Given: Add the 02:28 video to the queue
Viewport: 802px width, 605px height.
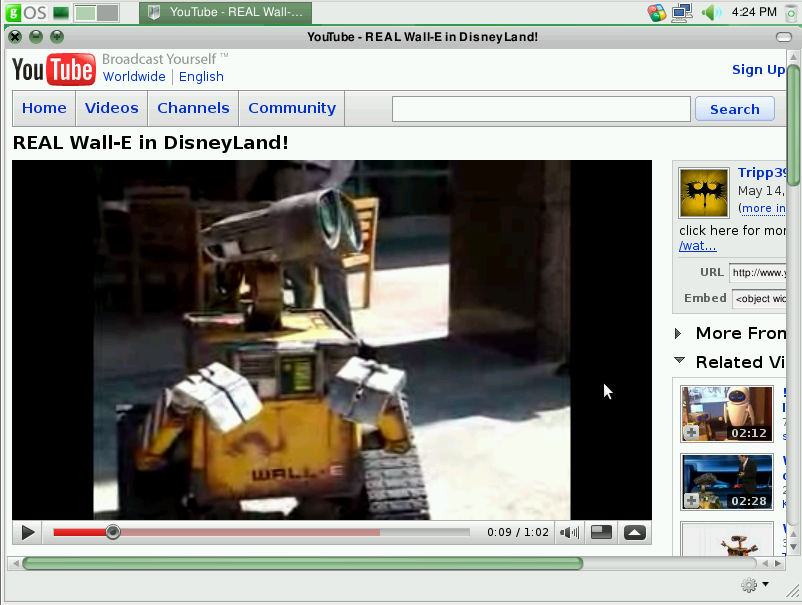Looking at the screenshot, I should pyautogui.click(x=691, y=500).
